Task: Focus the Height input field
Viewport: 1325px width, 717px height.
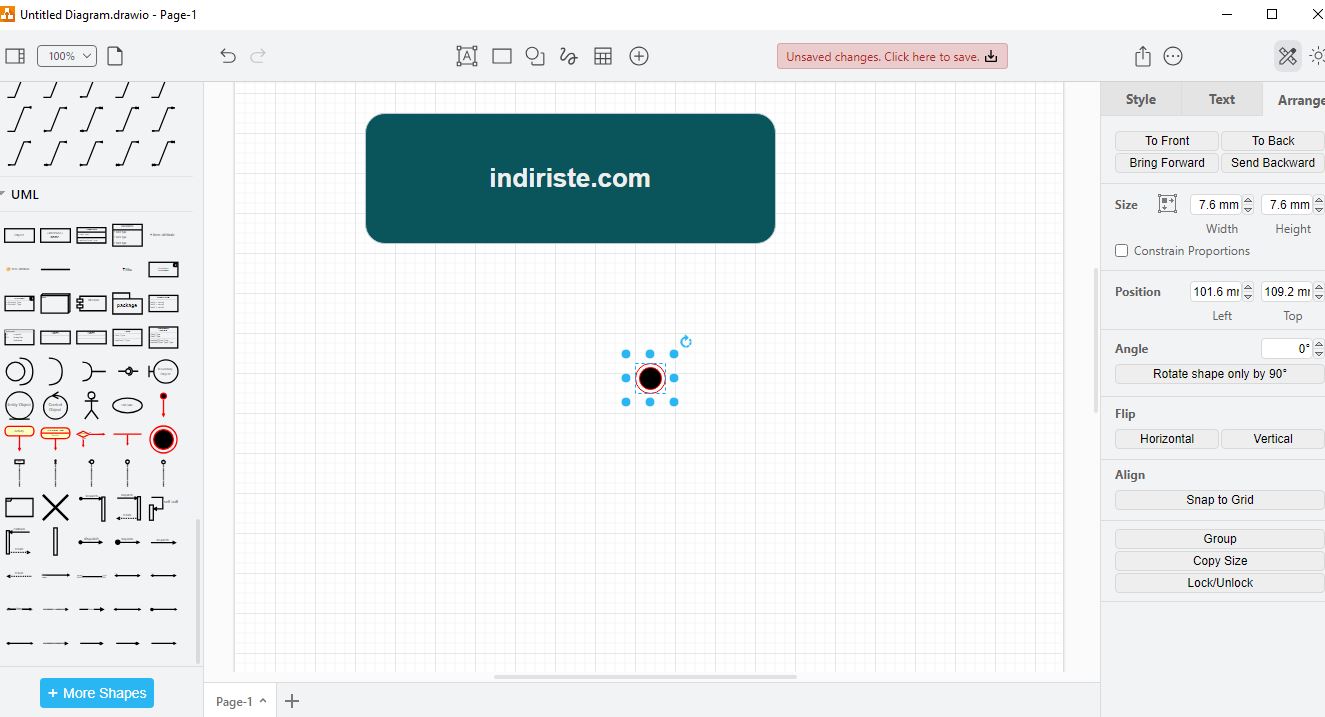Action: click(x=1286, y=204)
